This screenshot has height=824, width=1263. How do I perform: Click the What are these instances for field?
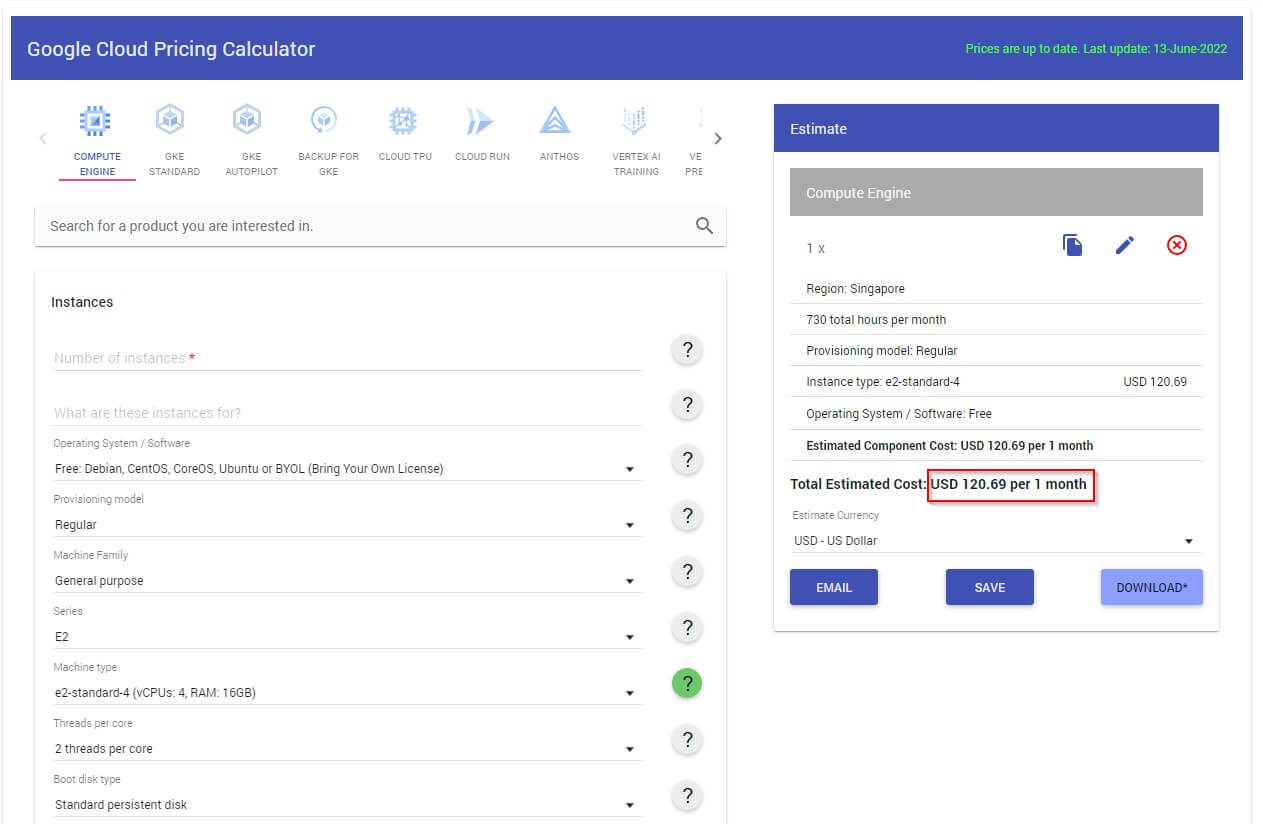pos(347,412)
